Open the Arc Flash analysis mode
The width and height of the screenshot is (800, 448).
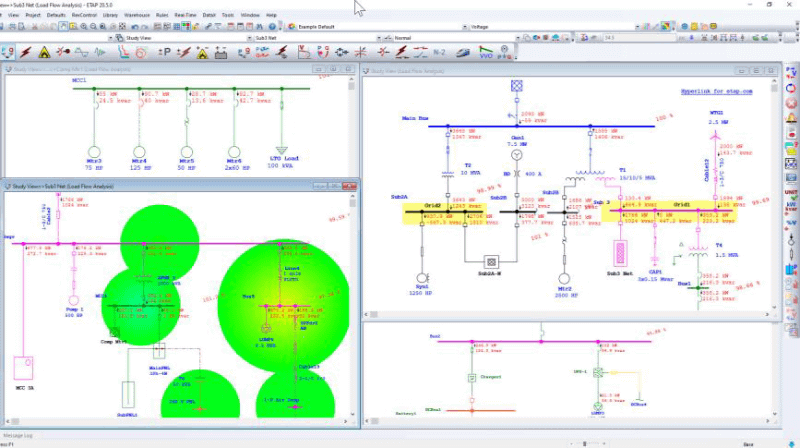click(44, 52)
